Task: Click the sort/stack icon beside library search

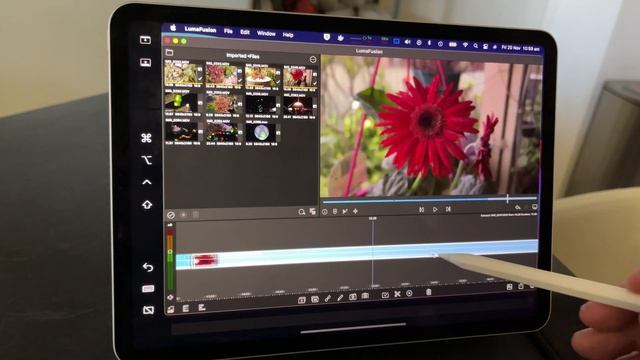Action: pyautogui.click(x=313, y=211)
